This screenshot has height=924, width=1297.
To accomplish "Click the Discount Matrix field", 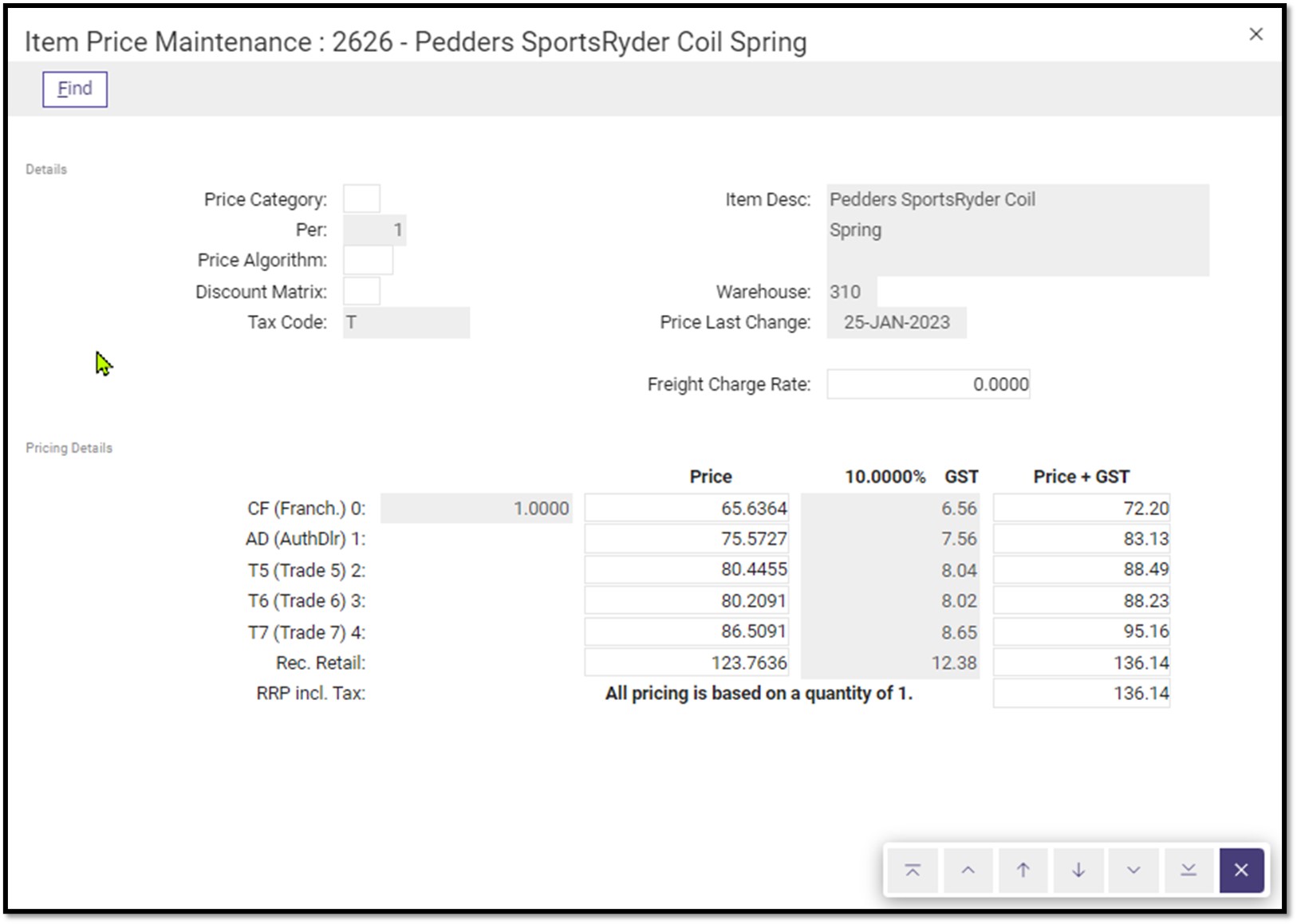I will click(x=361, y=291).
